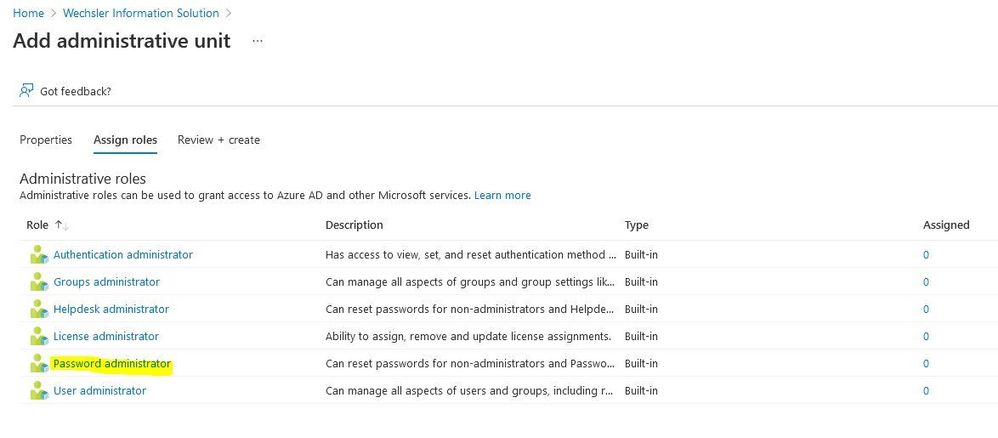This screenshot has height=438, width=998.
Task: Open Wechsler Information Solution breadcrumb link
Action: [x=141, y=13]
